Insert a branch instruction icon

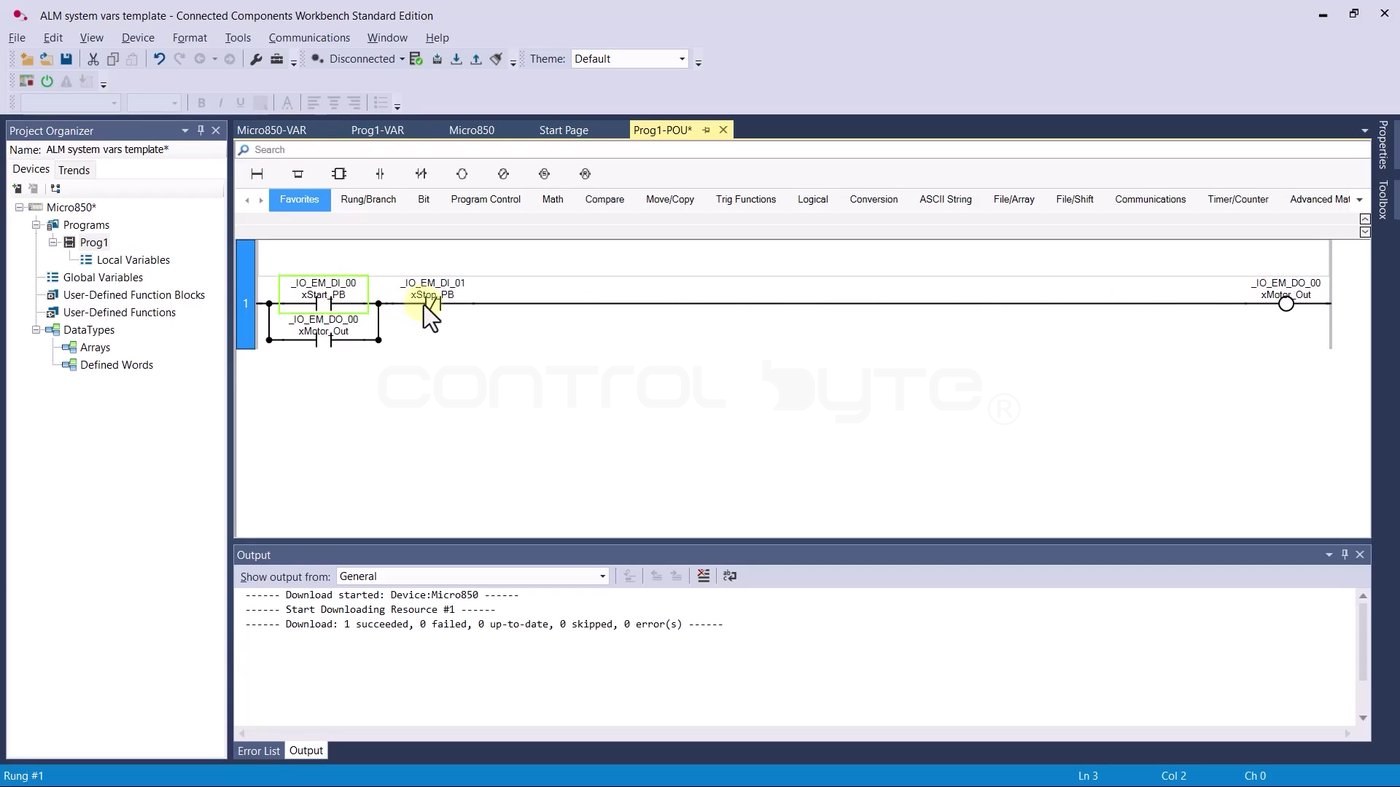tap(298, 174)
